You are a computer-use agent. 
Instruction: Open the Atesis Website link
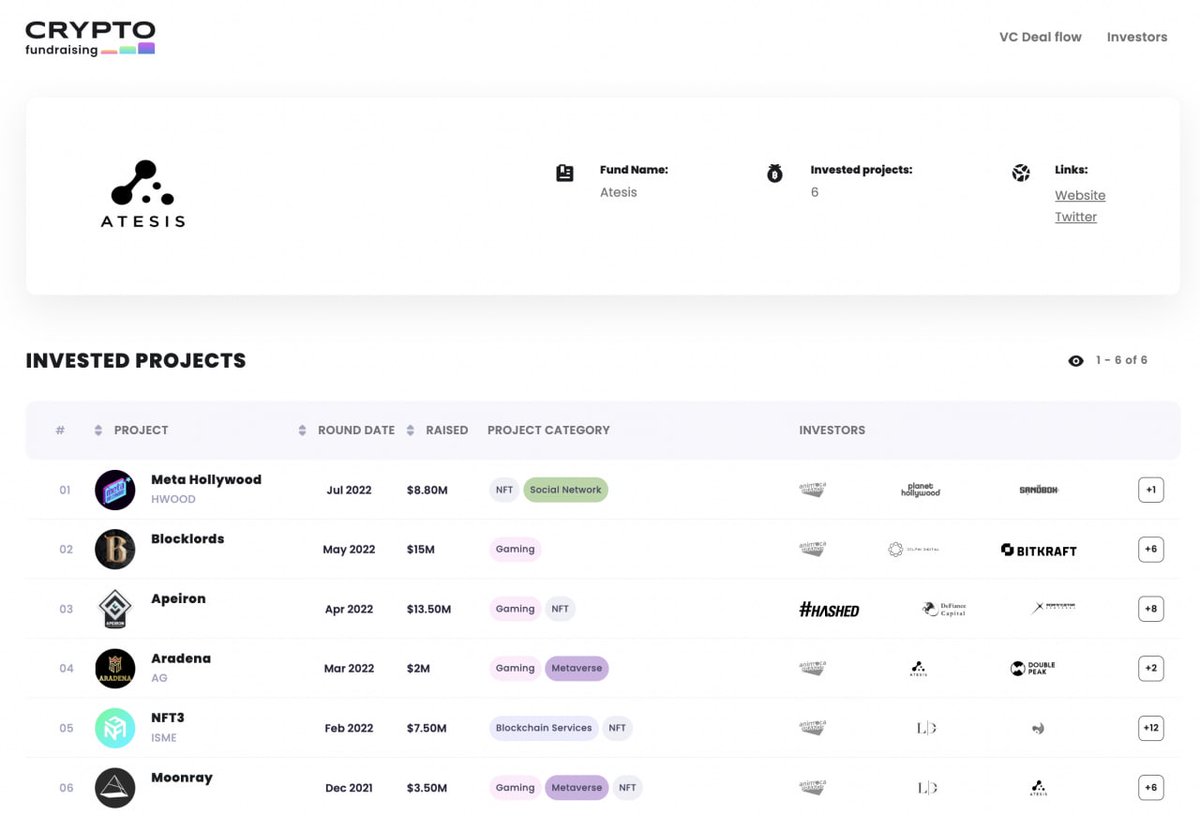[1080, 196]
